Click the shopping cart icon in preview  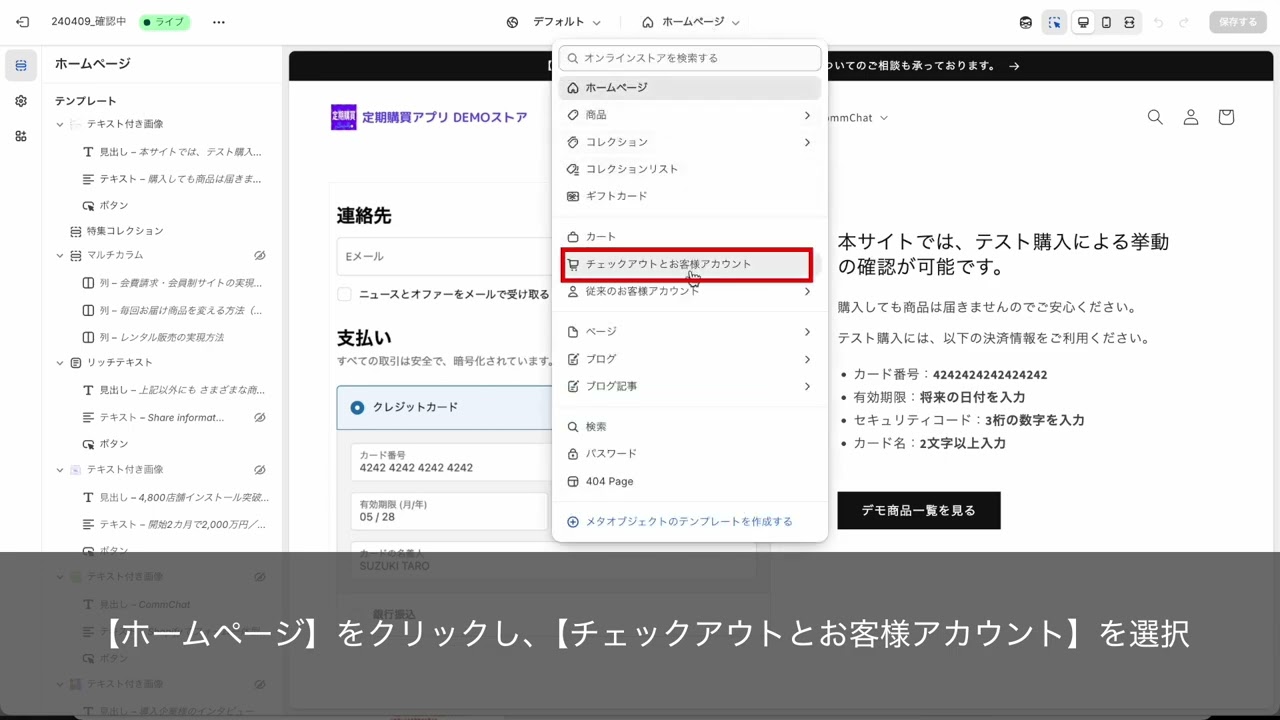[1226, 117]
